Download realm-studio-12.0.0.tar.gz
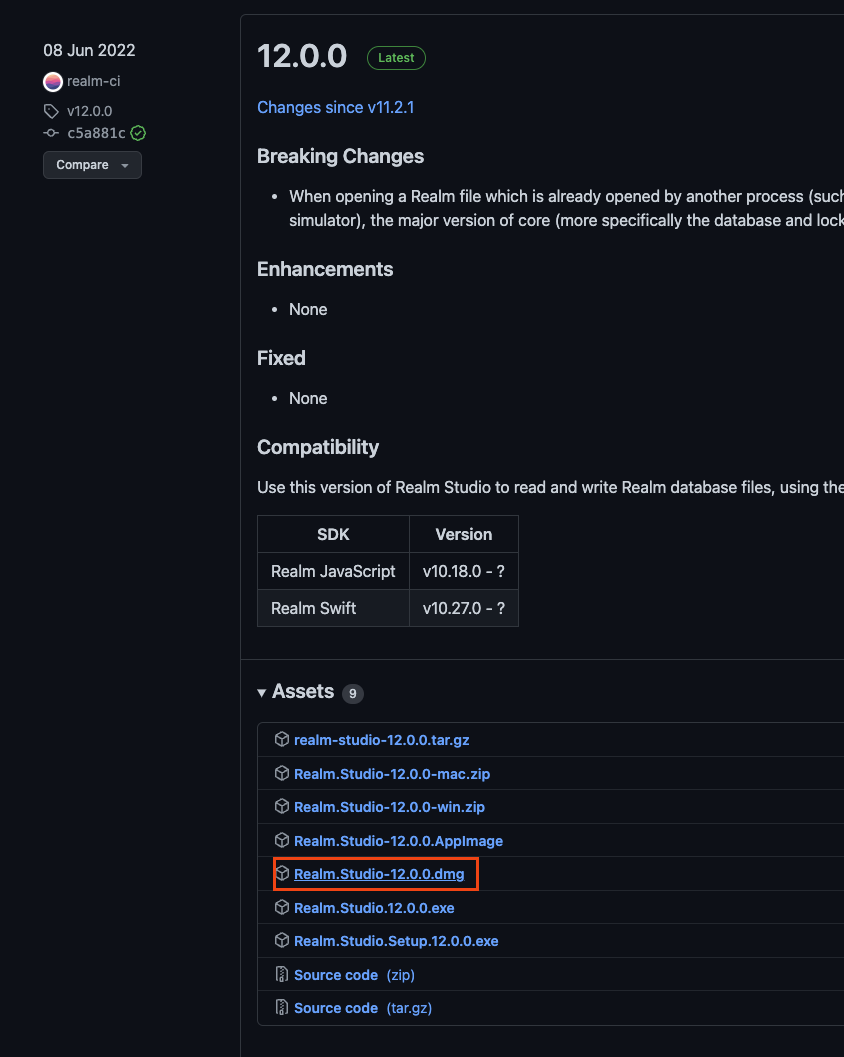 point(382,740)
